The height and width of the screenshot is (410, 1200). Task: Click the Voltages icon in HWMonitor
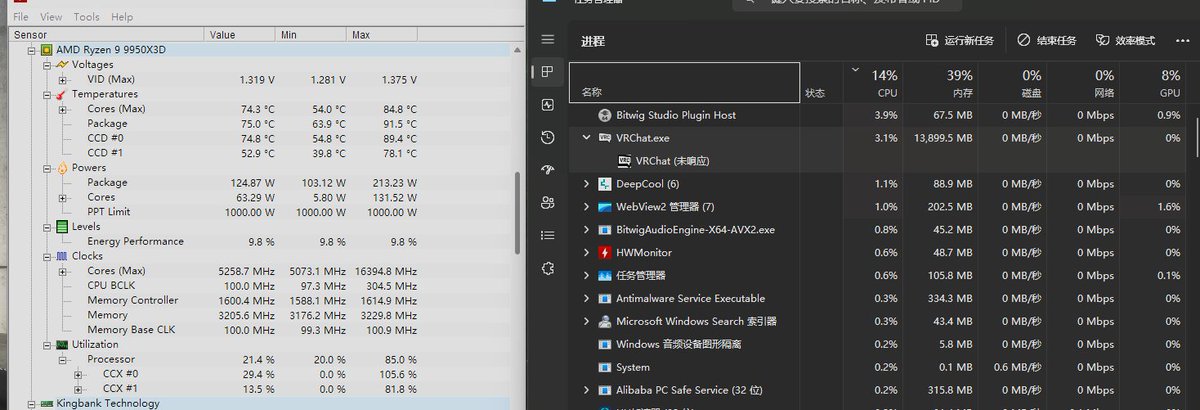pos(62,64)
